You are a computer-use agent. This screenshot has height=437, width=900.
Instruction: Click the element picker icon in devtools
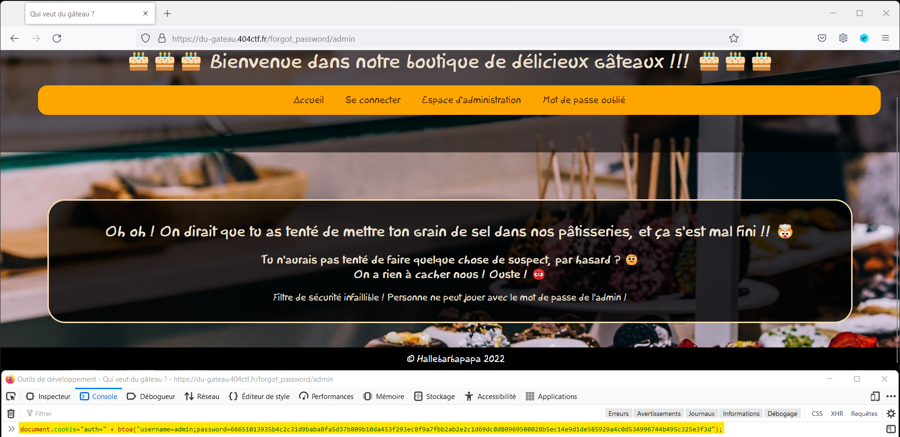[11, 396]
